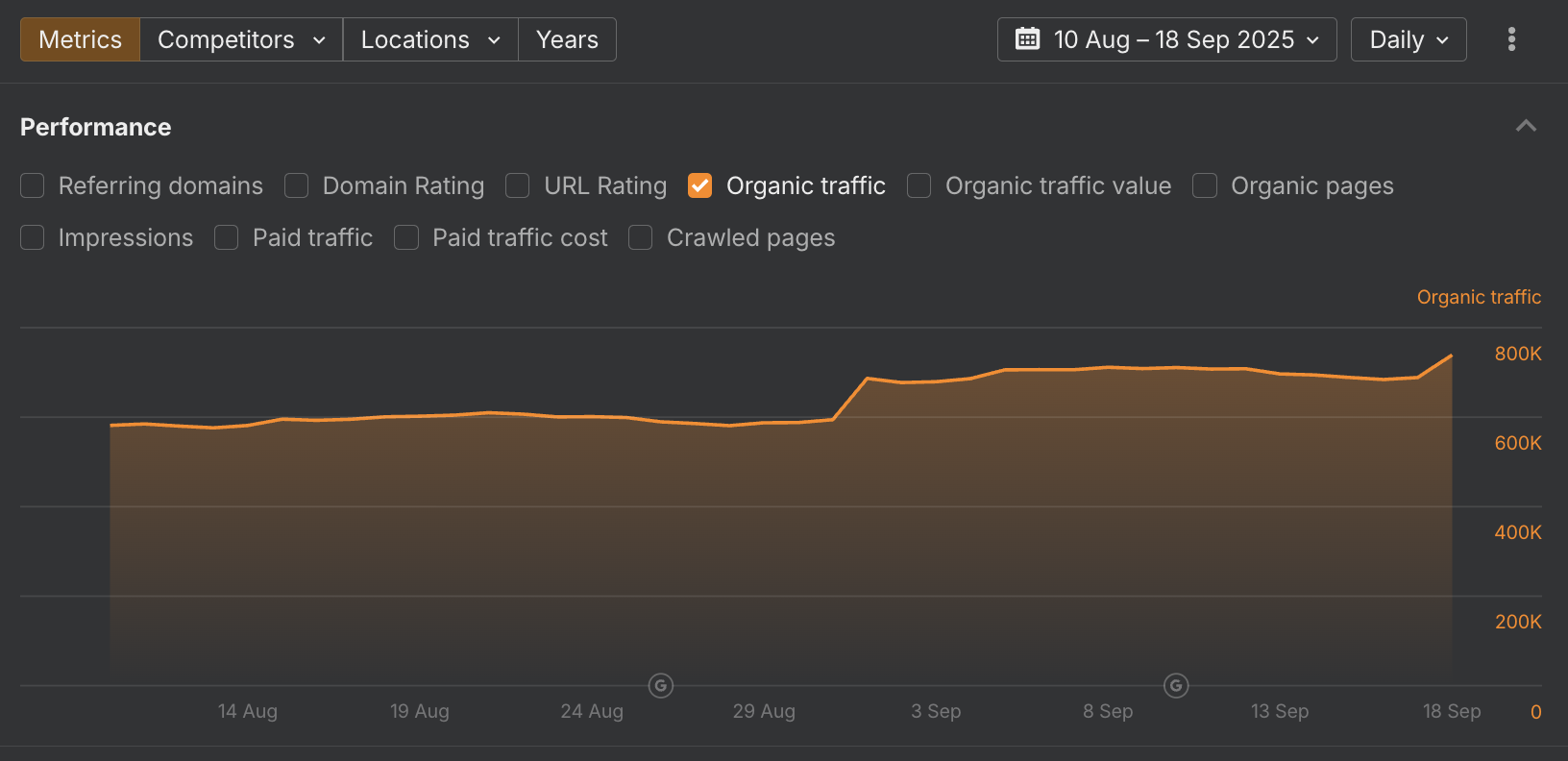Enable the Paid traffic cost checkbox
1568x761 pixels.
coord(406,237)
